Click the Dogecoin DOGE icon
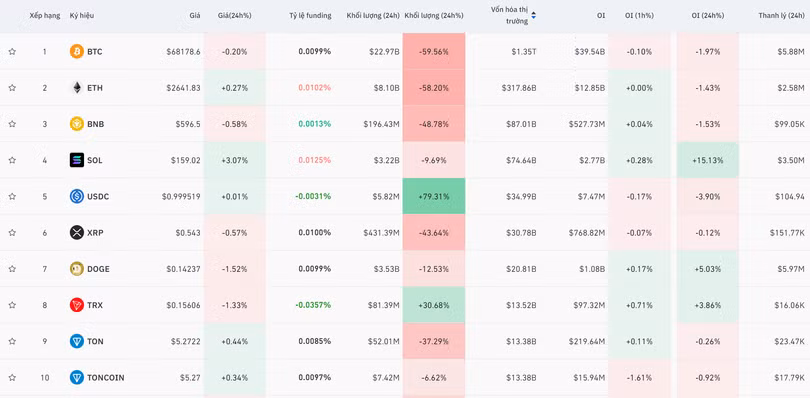810x398 pixels. tap(76, 269)
